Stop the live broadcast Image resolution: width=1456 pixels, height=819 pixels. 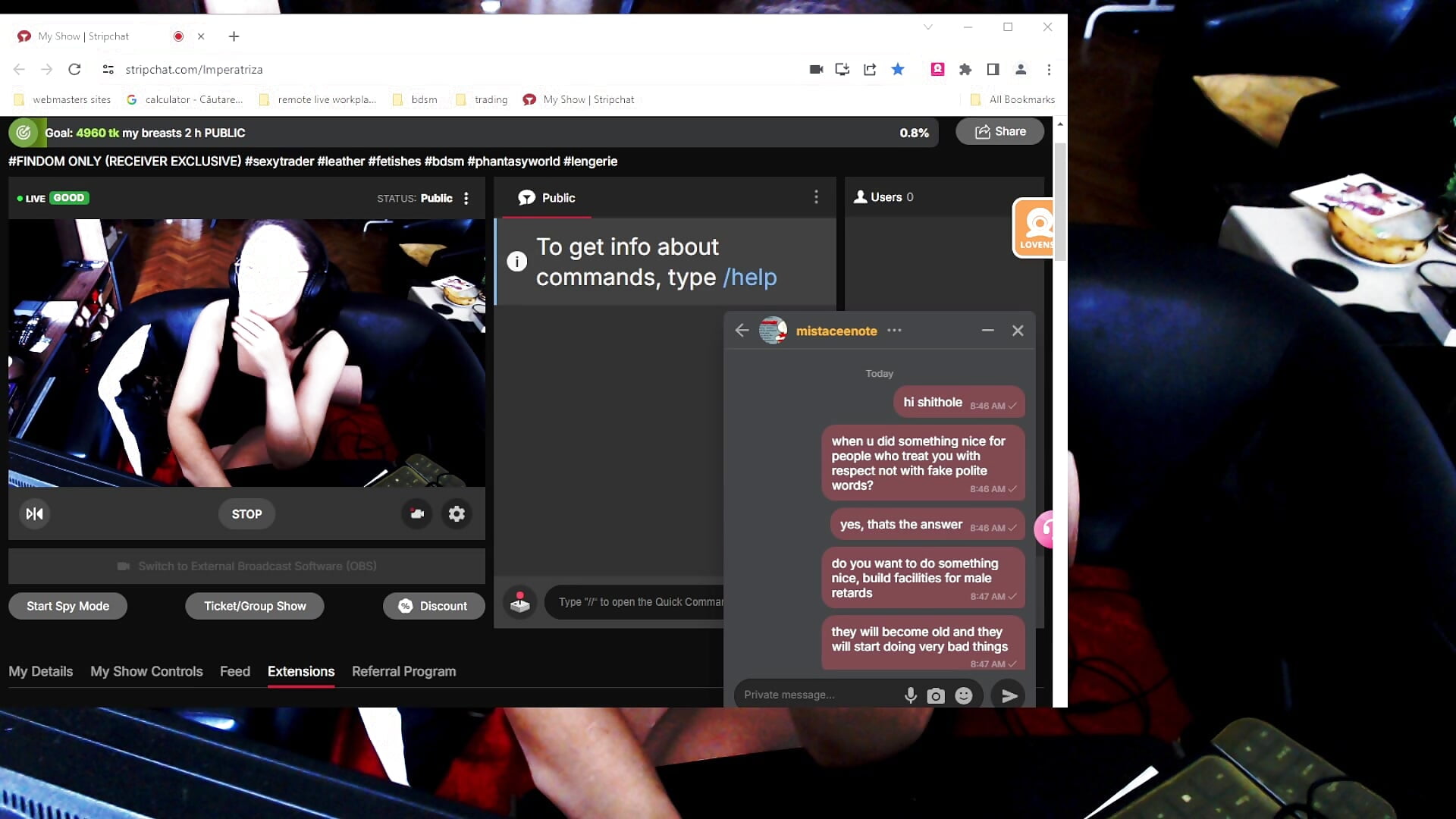point(246,514)
